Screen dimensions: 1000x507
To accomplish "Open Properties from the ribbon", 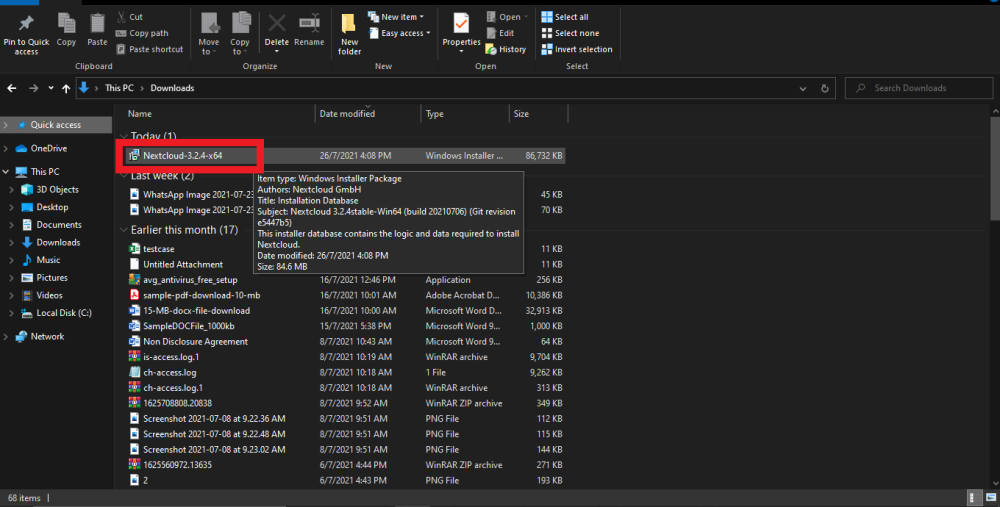I will coord(461,24).
